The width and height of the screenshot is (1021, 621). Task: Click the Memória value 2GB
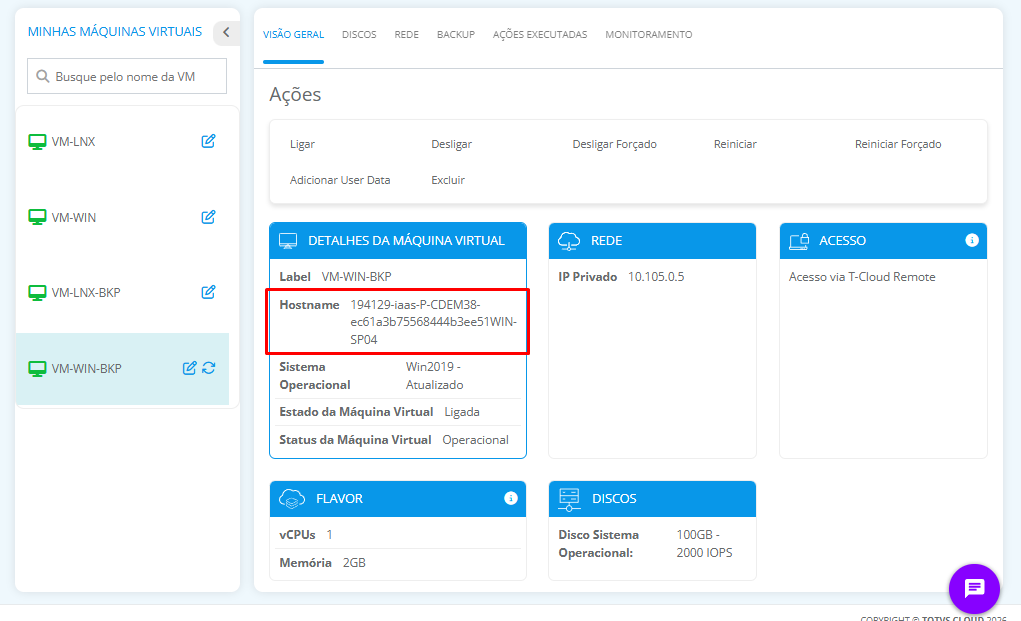354,562
